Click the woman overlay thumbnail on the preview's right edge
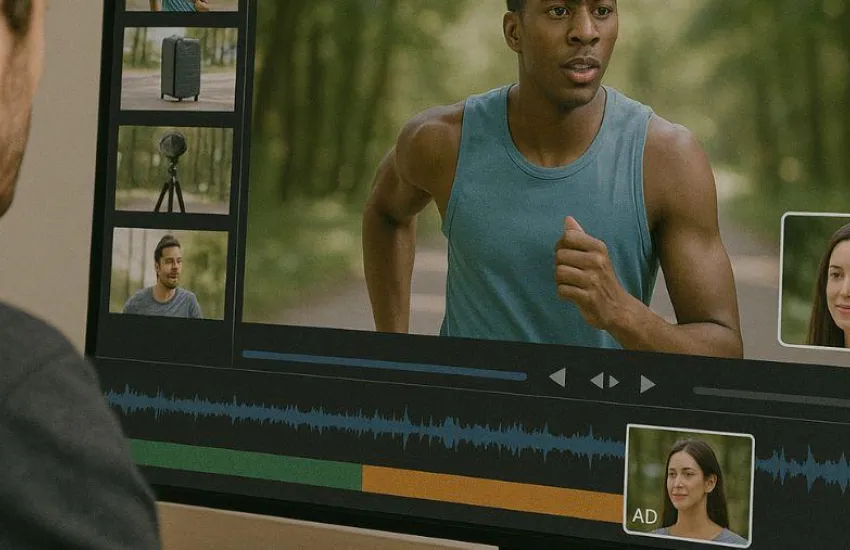This screenshot has height=550, width=850. 815,280
